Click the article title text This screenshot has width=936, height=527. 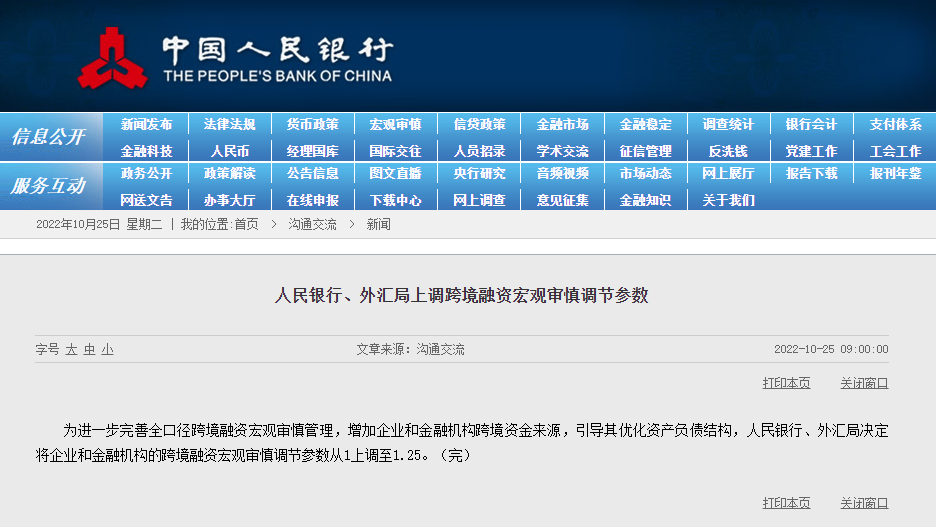[461, 295]
